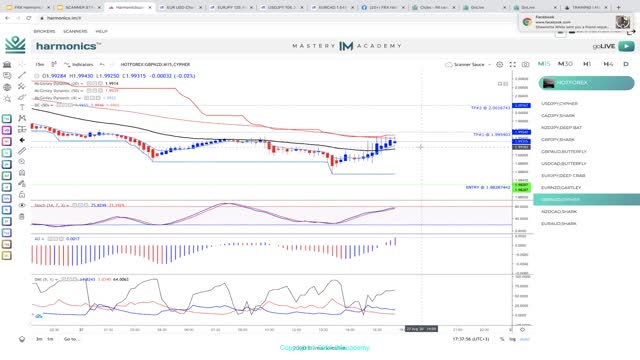Screen dimensions: 640x360
Task: Click the goLIVE play button
Action: pos(626,46)
